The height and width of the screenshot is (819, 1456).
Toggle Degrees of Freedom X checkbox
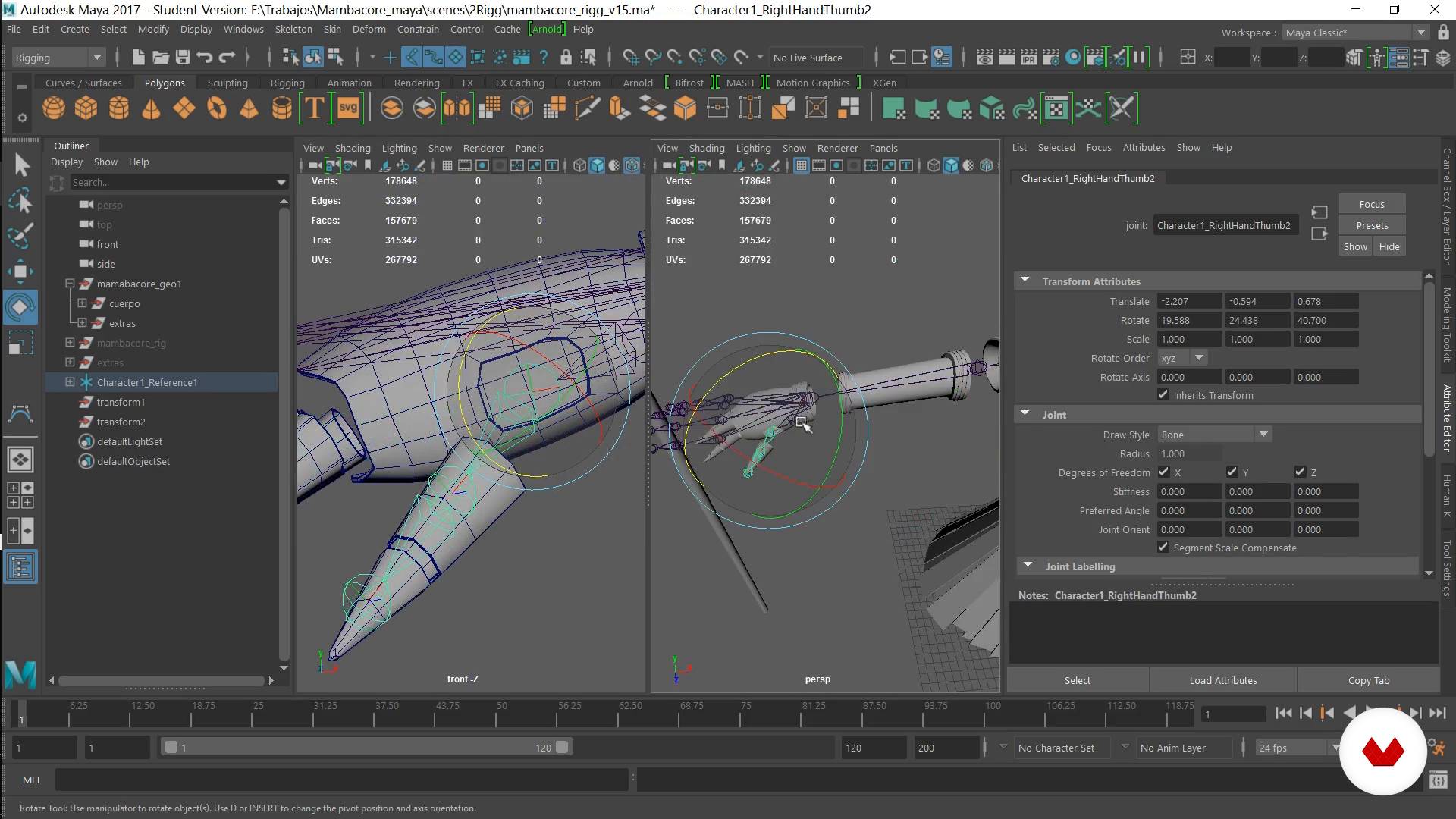pyautogui.click(x=1163, y=472)
